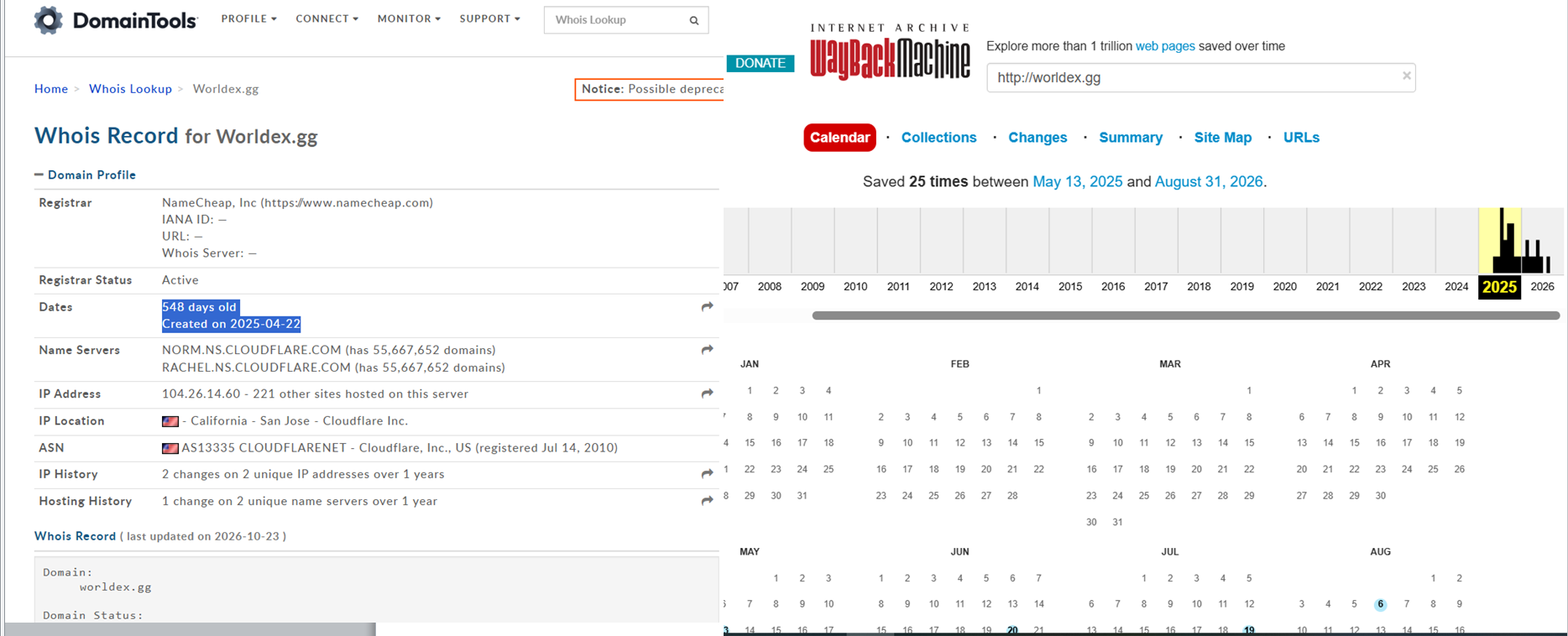Screen dimensions: 1568x636
Task: Switch to the Changes tab
Action: point(1037,138)
